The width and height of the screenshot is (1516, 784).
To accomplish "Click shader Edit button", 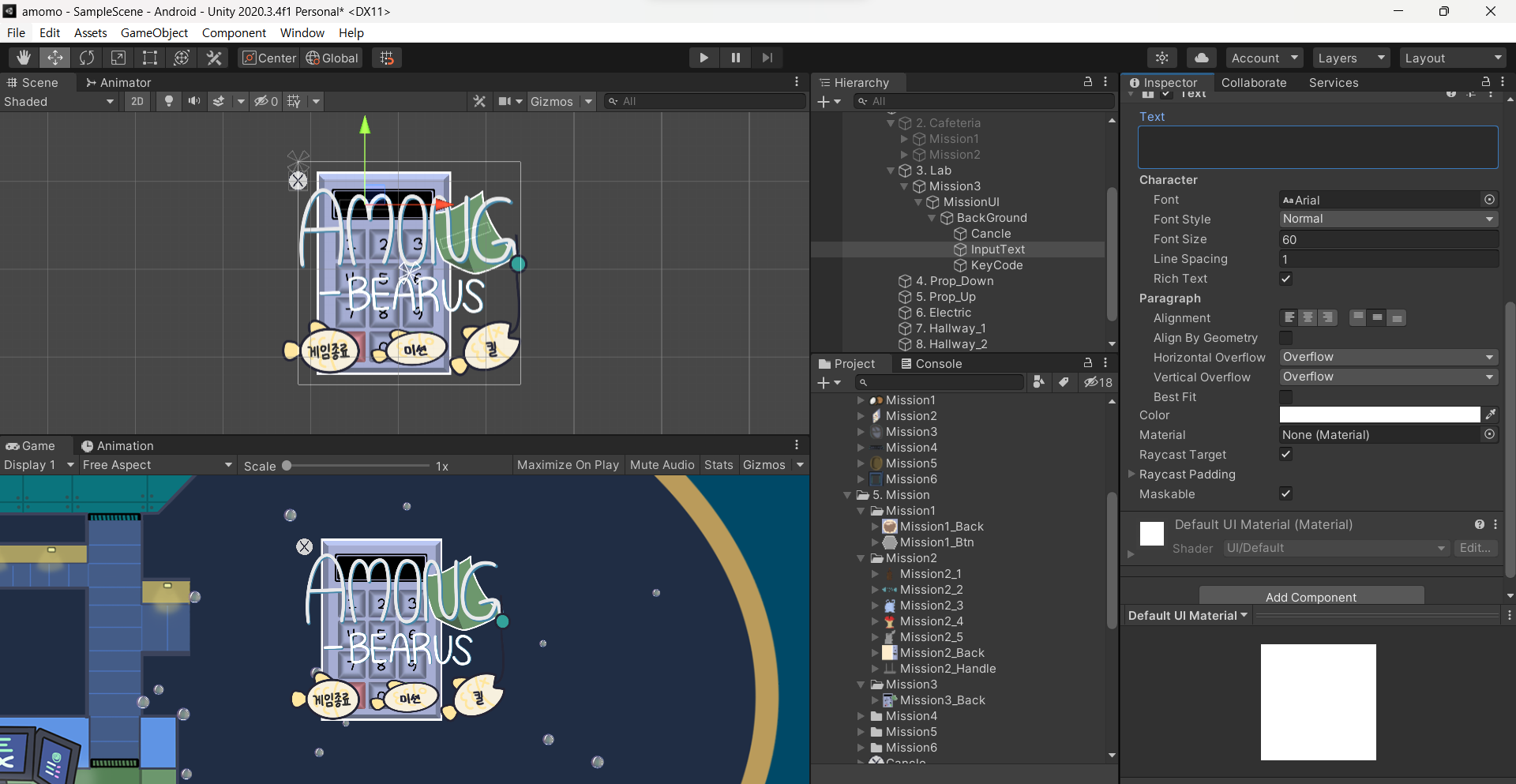I will (x=1475, y=547).
